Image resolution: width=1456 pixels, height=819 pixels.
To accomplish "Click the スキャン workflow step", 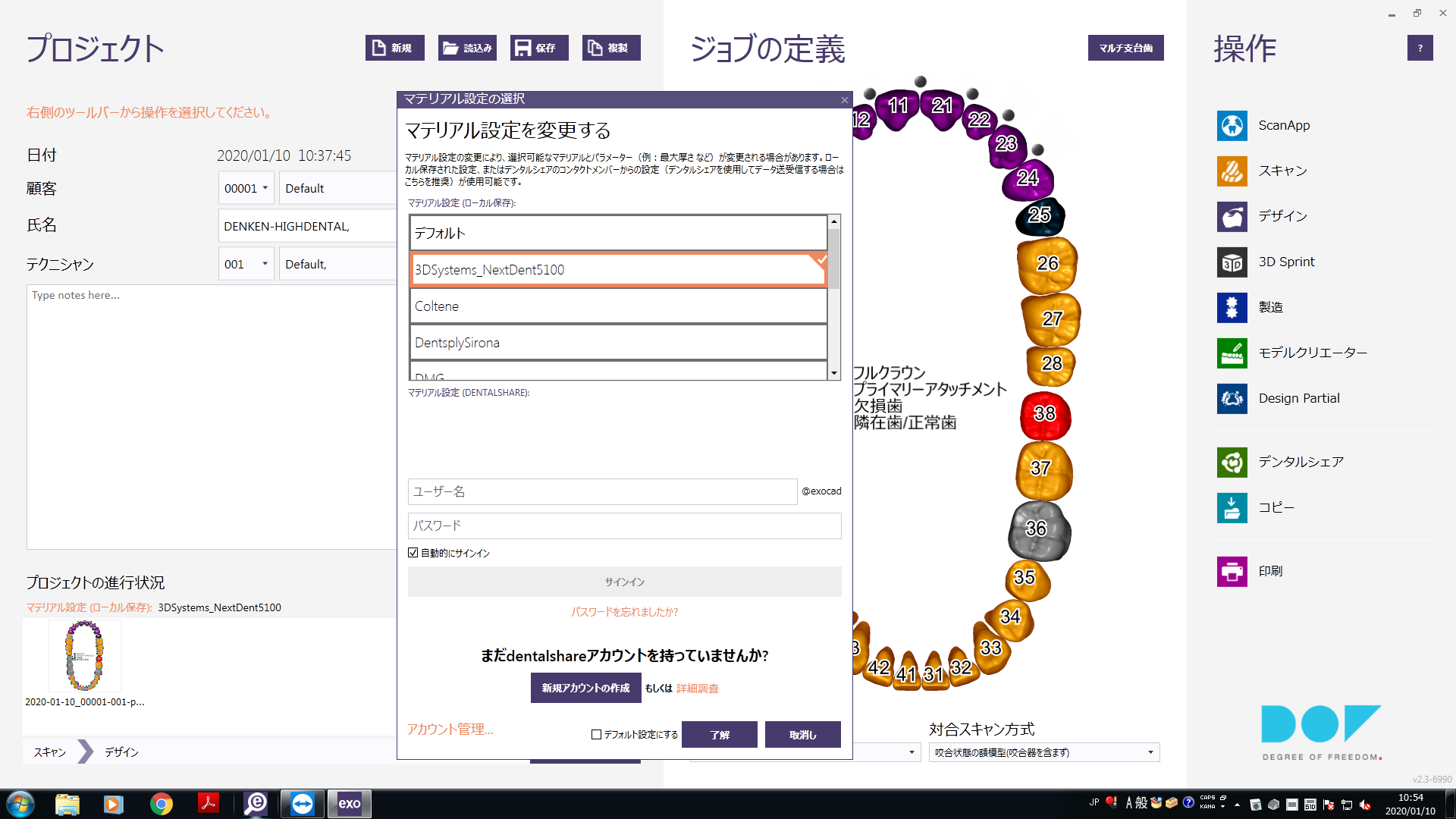I will [x=50, y=752].
